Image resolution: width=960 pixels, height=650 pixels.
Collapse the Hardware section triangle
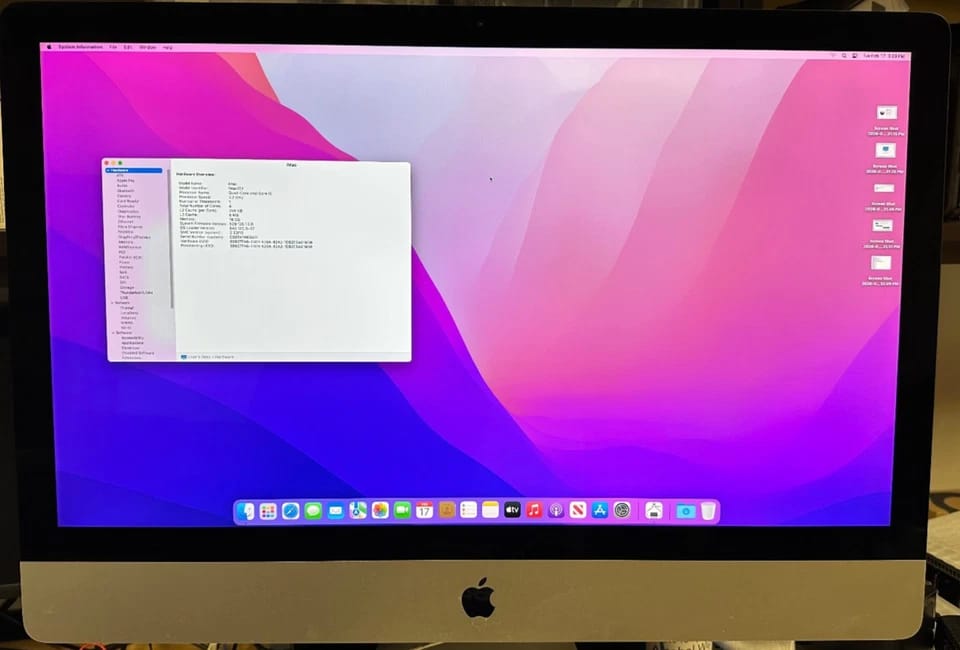point(108,170)
